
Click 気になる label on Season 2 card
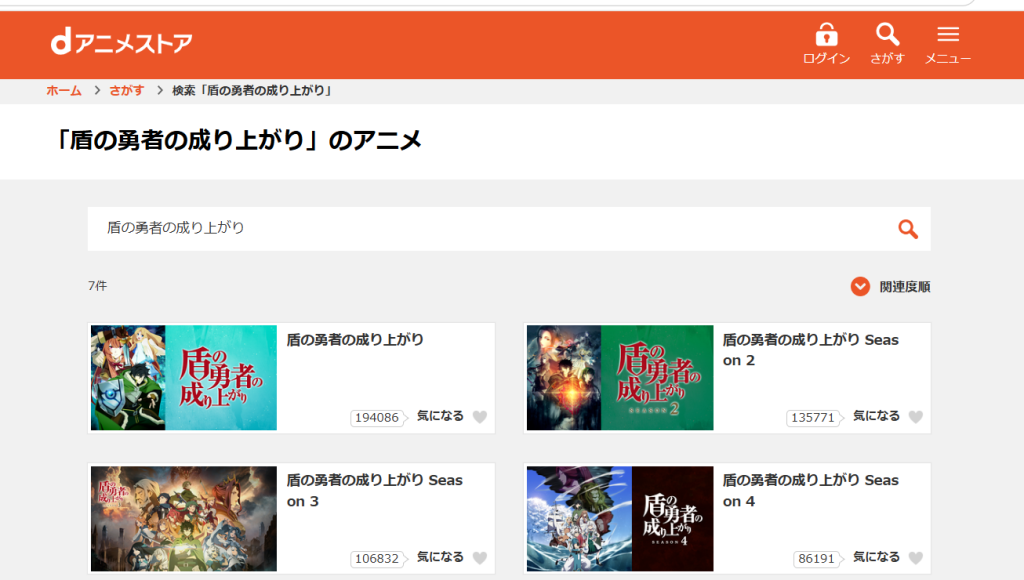[876, 416]
